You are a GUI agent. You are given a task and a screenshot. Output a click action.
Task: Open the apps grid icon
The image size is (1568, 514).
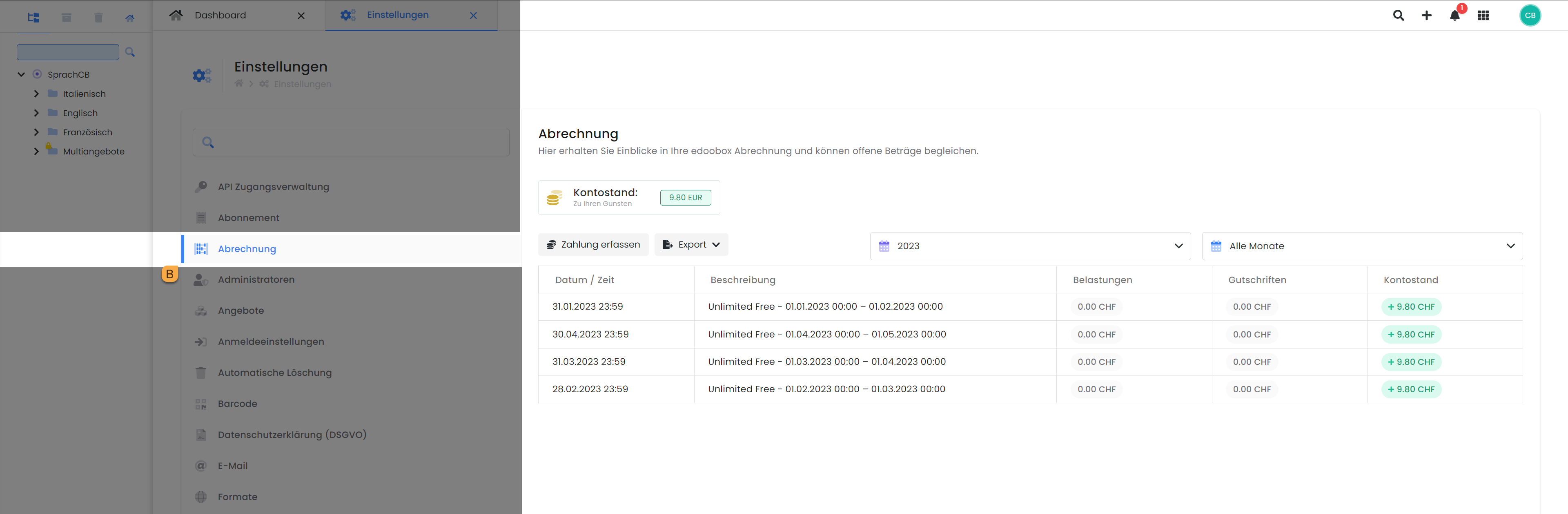pyautogui.click(x=1483, y=16)
